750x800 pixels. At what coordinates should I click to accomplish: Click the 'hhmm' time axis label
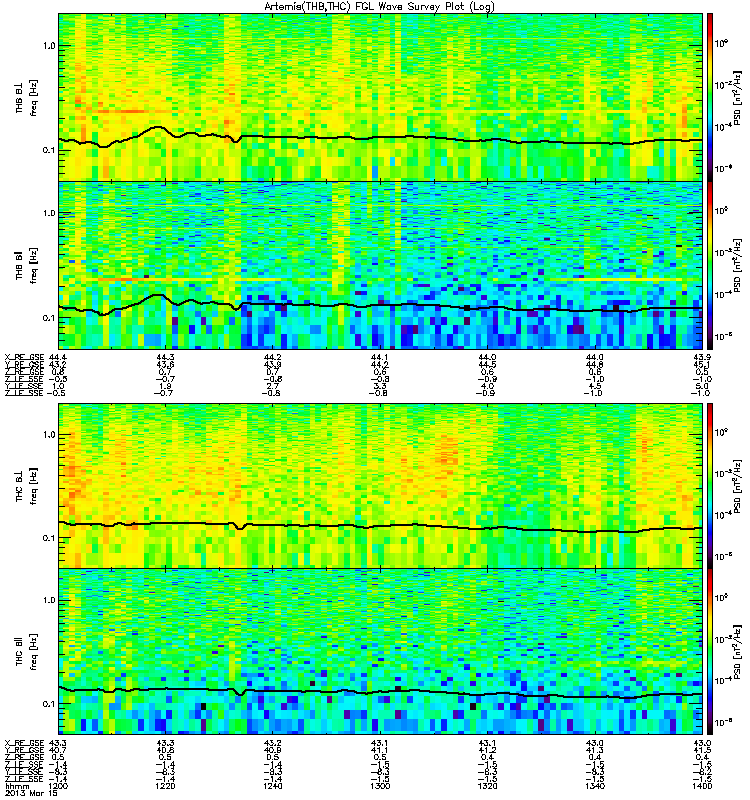[16, 786]
